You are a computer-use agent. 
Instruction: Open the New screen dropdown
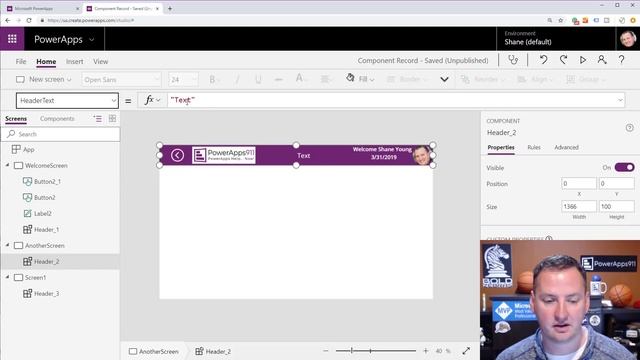click(44, 79)
